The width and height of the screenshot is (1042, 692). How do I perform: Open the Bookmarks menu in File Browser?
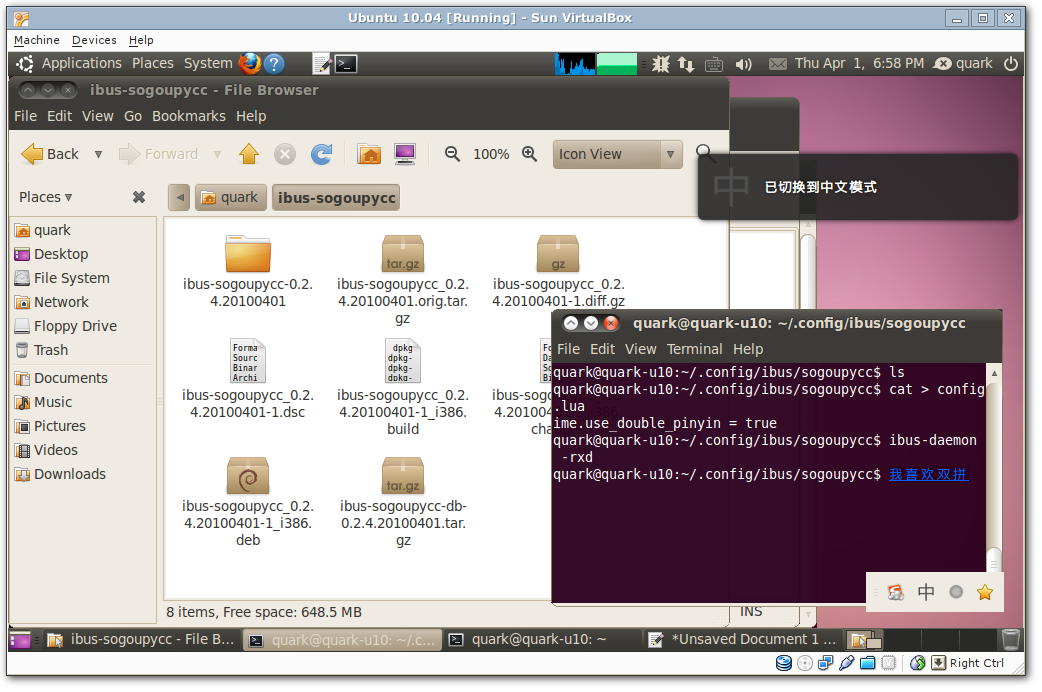tap(189, 116)
